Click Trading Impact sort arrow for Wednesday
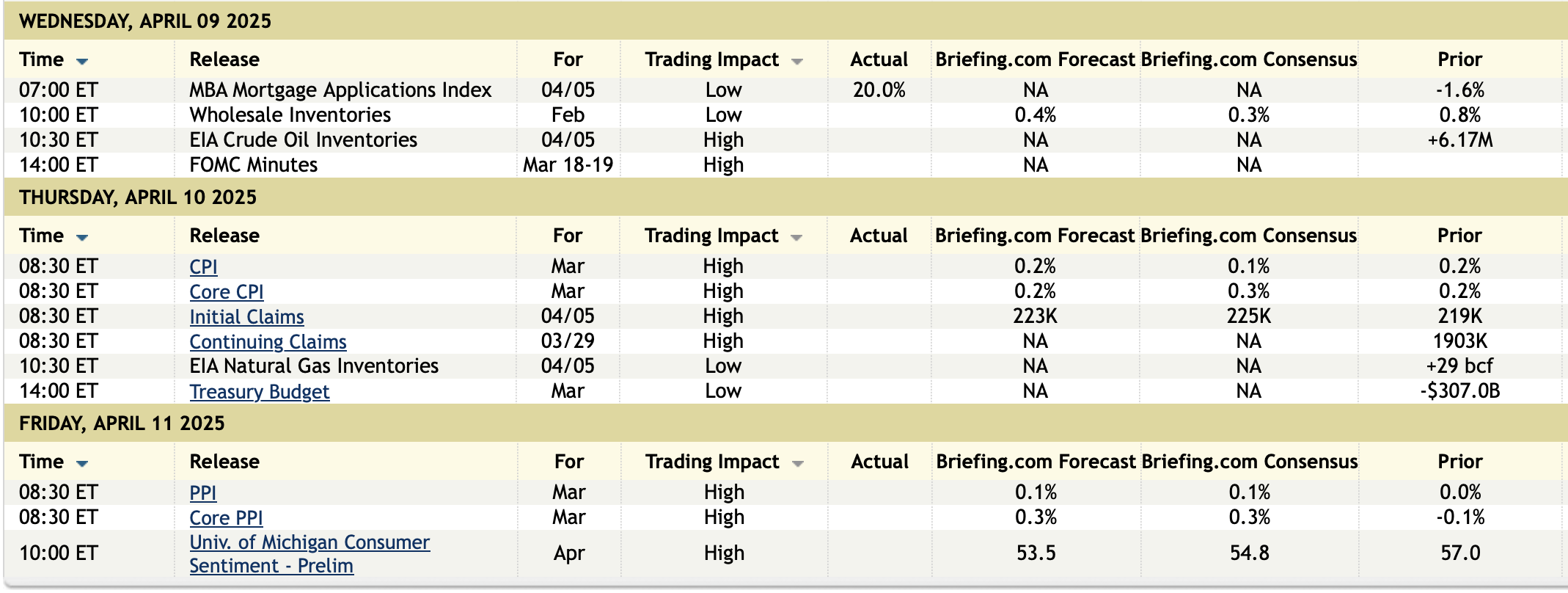Image resolution: width=1568 pixels, height=593 pixels. pyautogui.click(x=797, y=62)
